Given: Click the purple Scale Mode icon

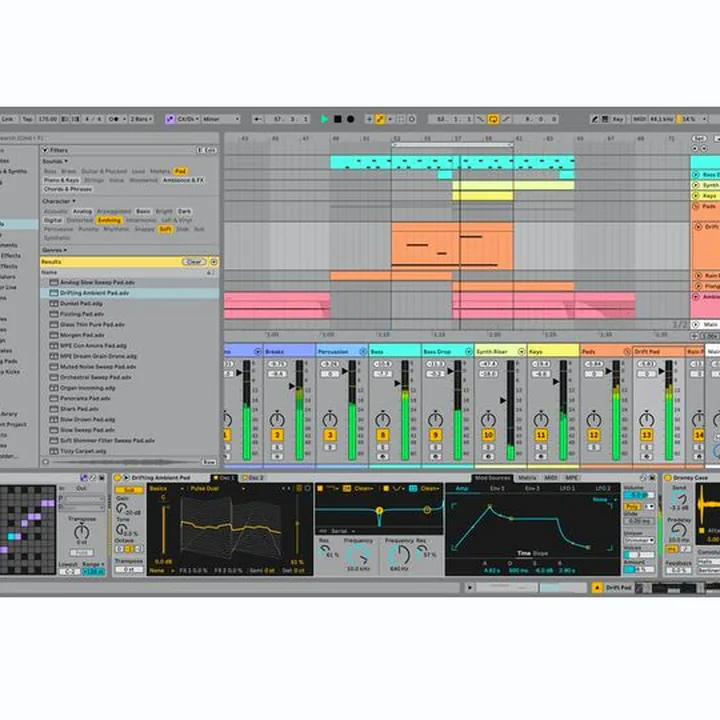Looking at the screenshot, I should tap(170, 119).
